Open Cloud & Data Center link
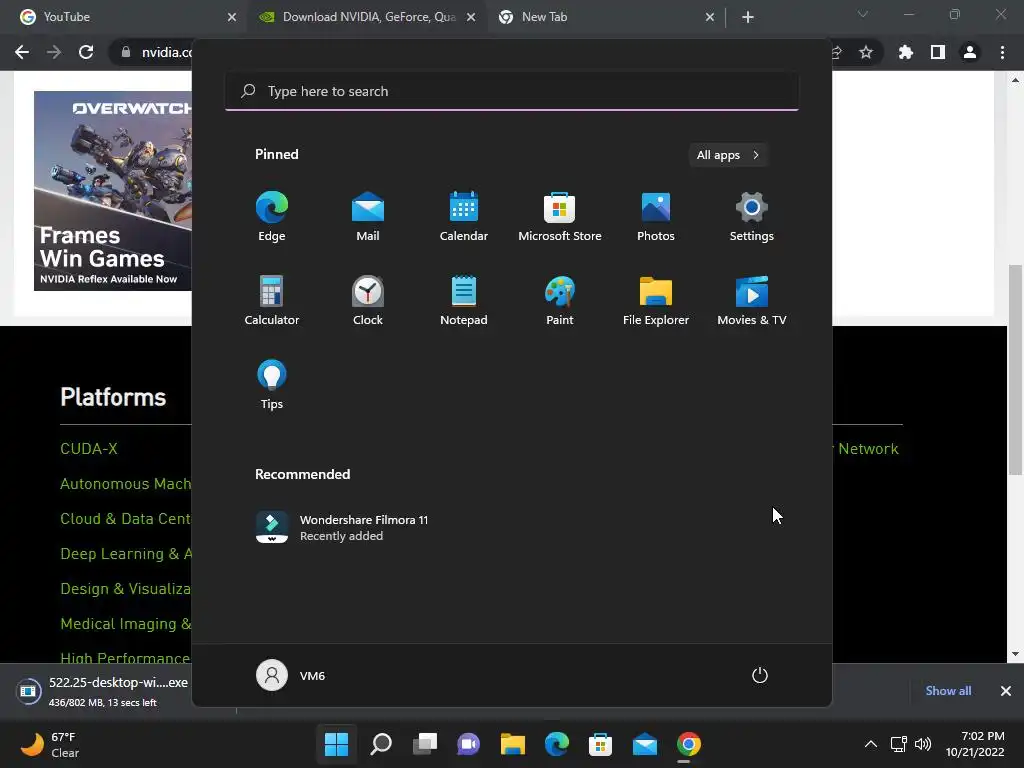 pos(125,519)
